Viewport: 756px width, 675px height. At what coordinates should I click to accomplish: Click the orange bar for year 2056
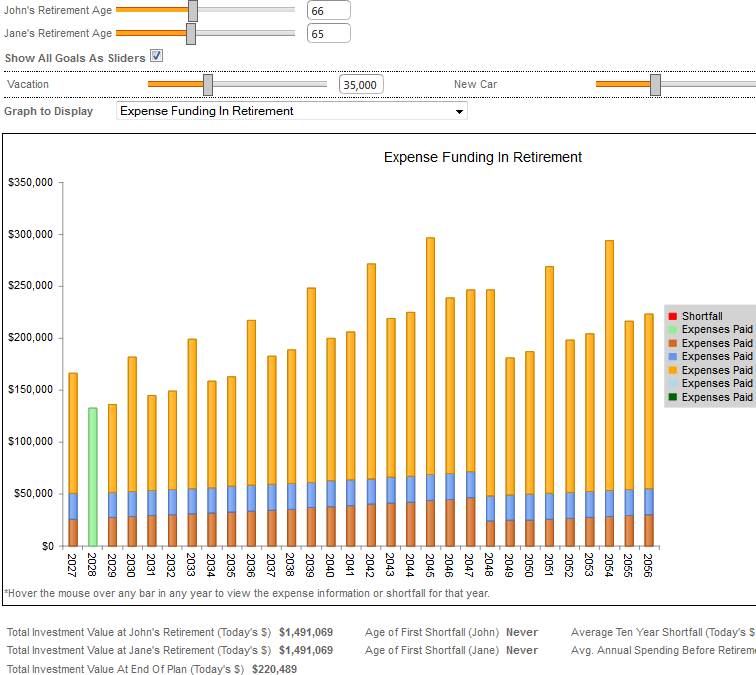(649, 402)
